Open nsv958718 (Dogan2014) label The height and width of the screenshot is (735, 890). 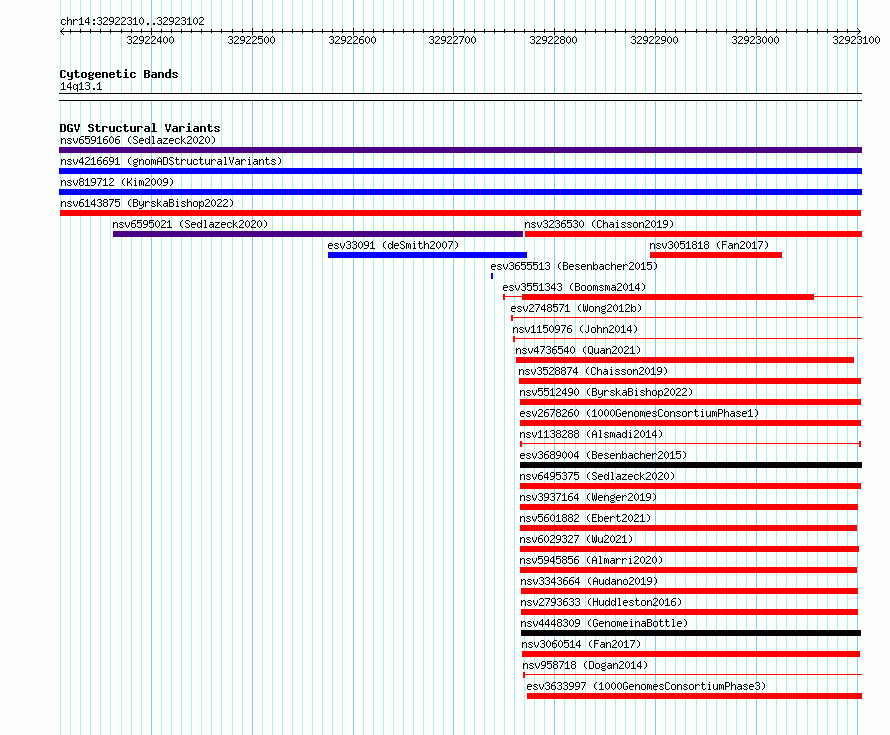click(x=585, y=665)
